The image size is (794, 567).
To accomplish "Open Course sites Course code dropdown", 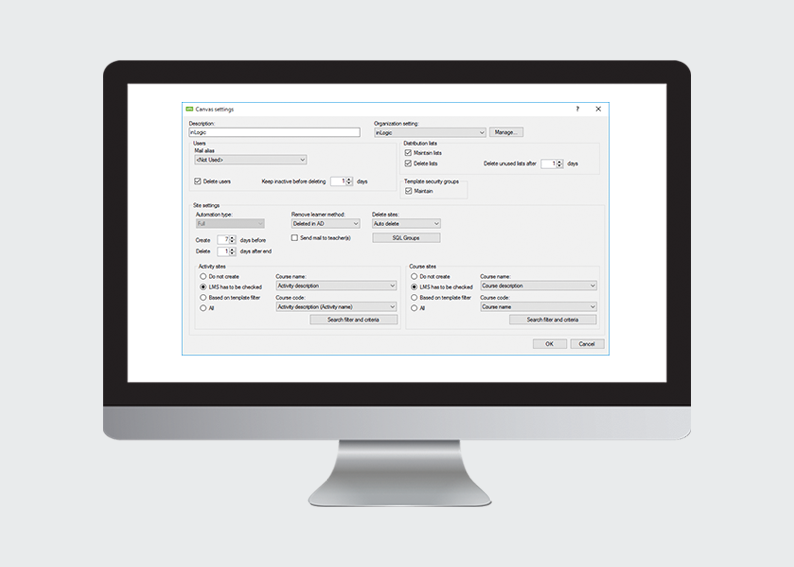I will point(538,307).
